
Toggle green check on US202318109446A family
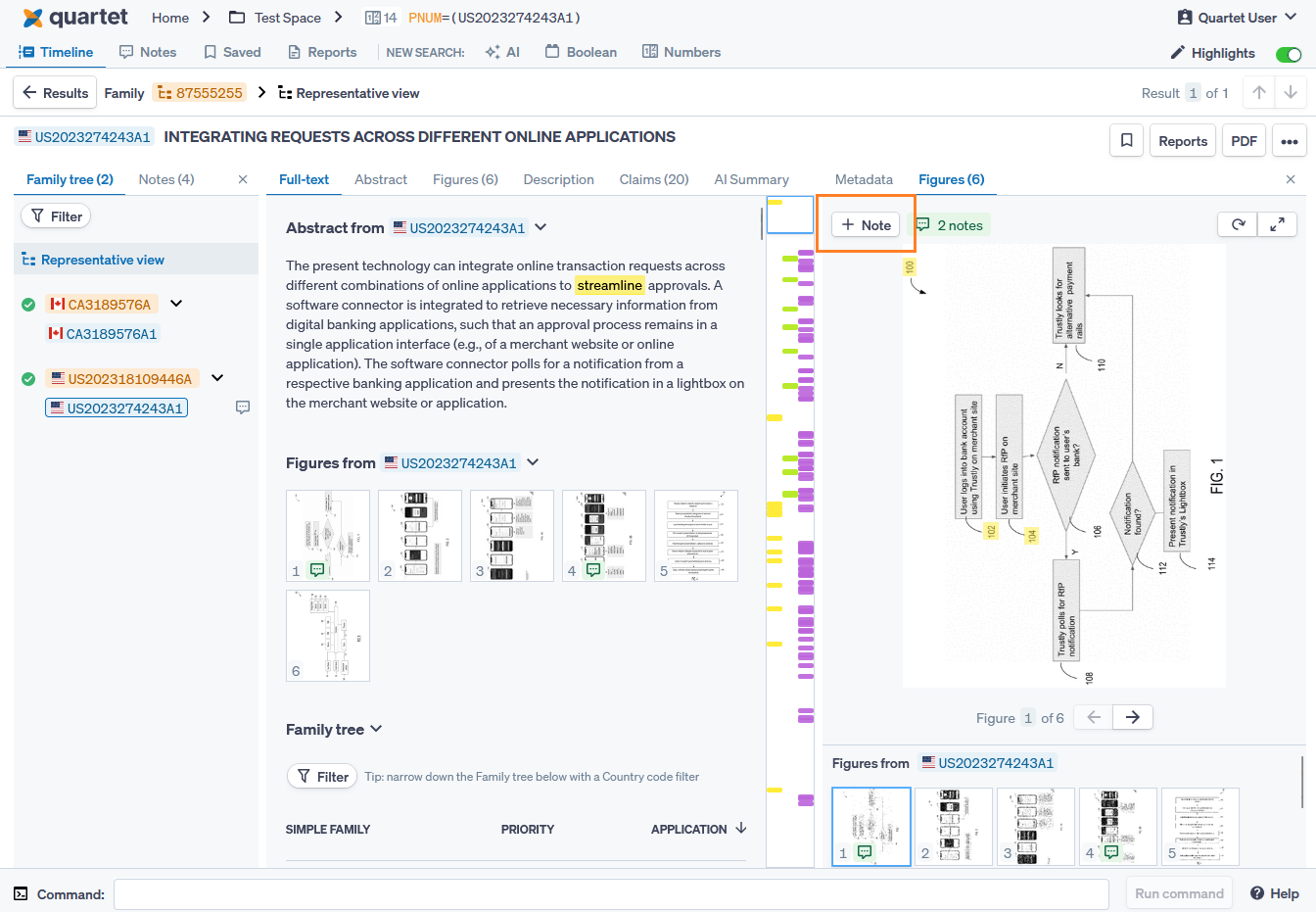tap(28, 379)
